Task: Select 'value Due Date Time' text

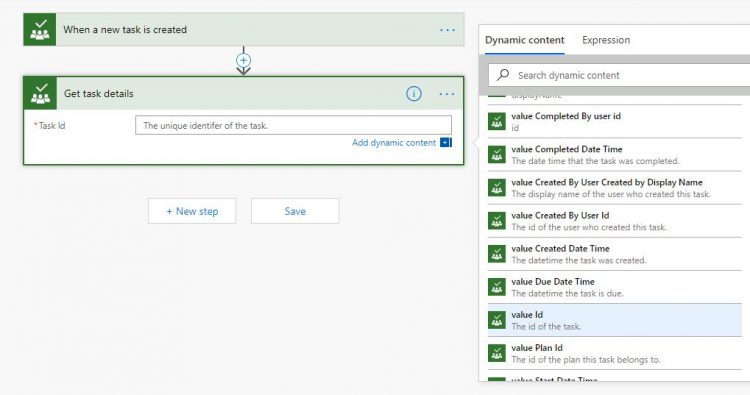Action: 553,282
